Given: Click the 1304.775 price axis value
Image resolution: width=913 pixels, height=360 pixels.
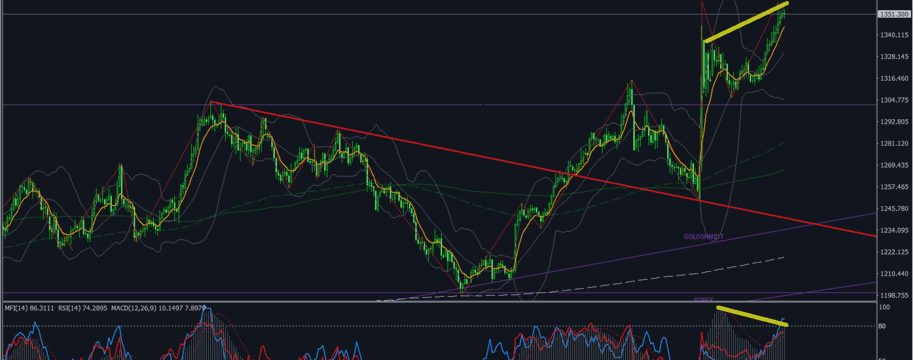Looking at the screenshot, I should [893, 100].
